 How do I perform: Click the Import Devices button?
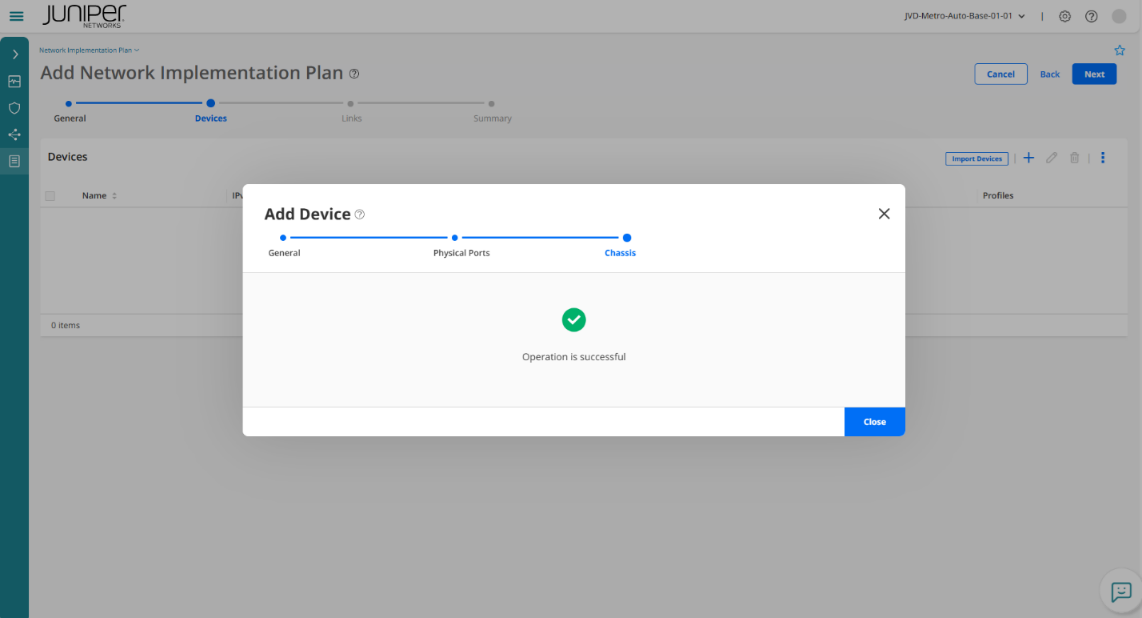(976, 159)
